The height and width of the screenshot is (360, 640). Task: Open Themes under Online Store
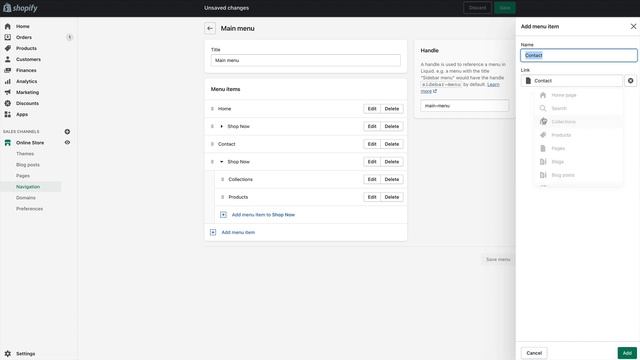tap(25, 153)
